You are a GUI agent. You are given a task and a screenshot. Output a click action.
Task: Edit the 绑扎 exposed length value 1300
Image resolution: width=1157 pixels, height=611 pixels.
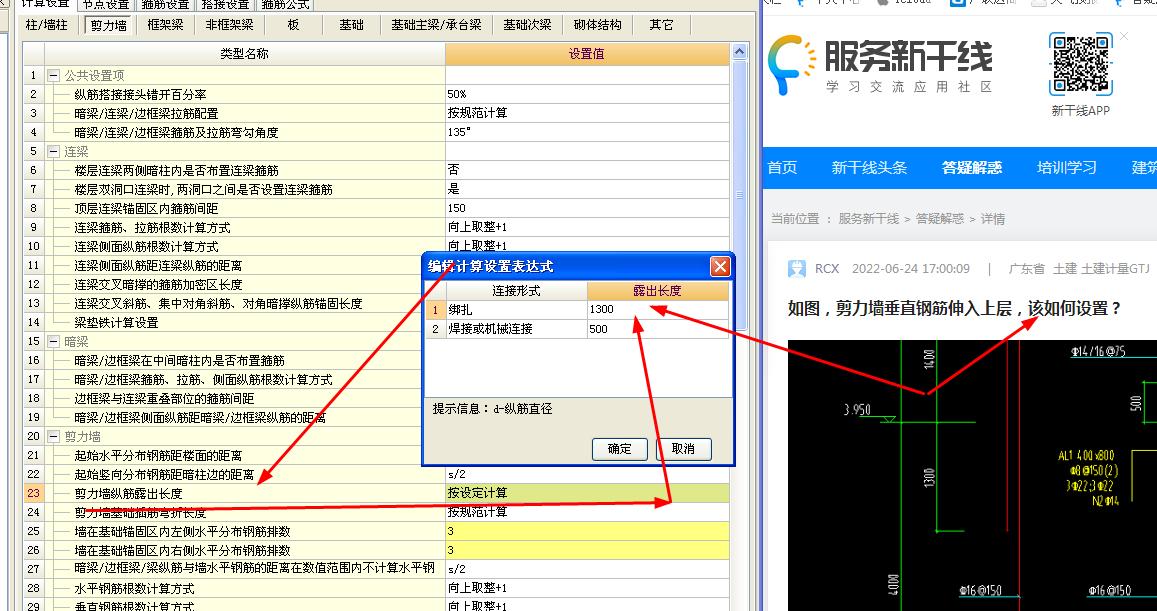coord(657,310)
